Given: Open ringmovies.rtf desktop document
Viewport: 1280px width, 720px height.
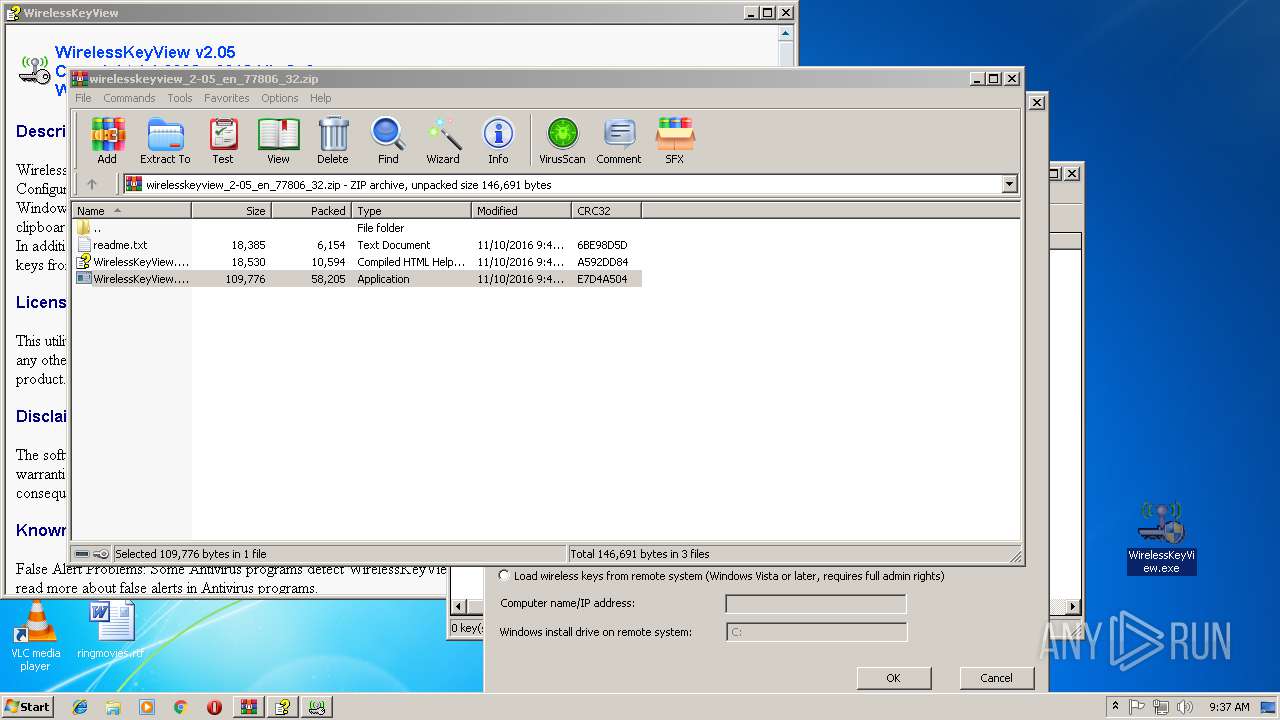Looking at the screenshot, I should pos(110,630).
